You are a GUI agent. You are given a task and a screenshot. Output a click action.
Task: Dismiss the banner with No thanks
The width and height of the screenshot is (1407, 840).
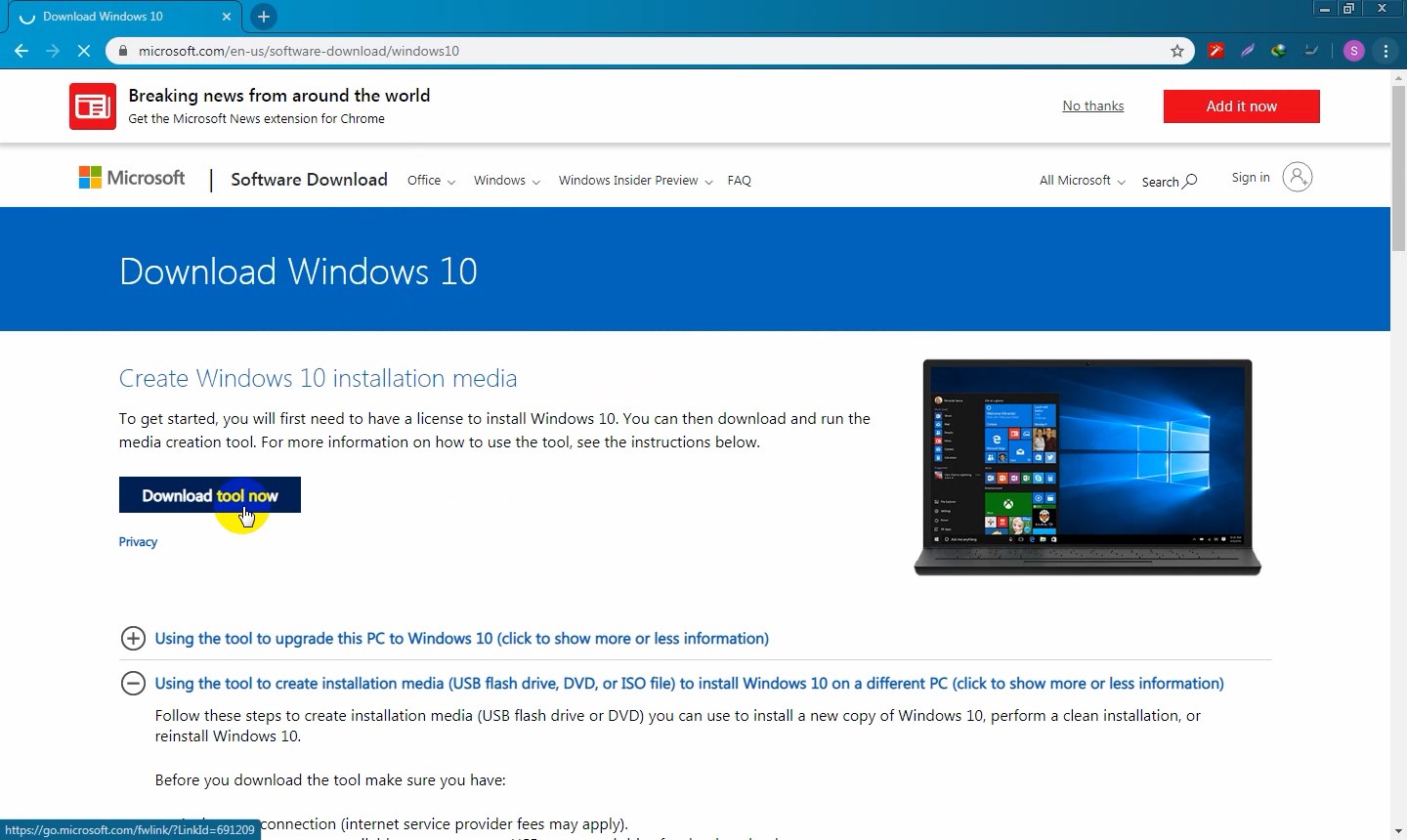tap(1092, 105)
